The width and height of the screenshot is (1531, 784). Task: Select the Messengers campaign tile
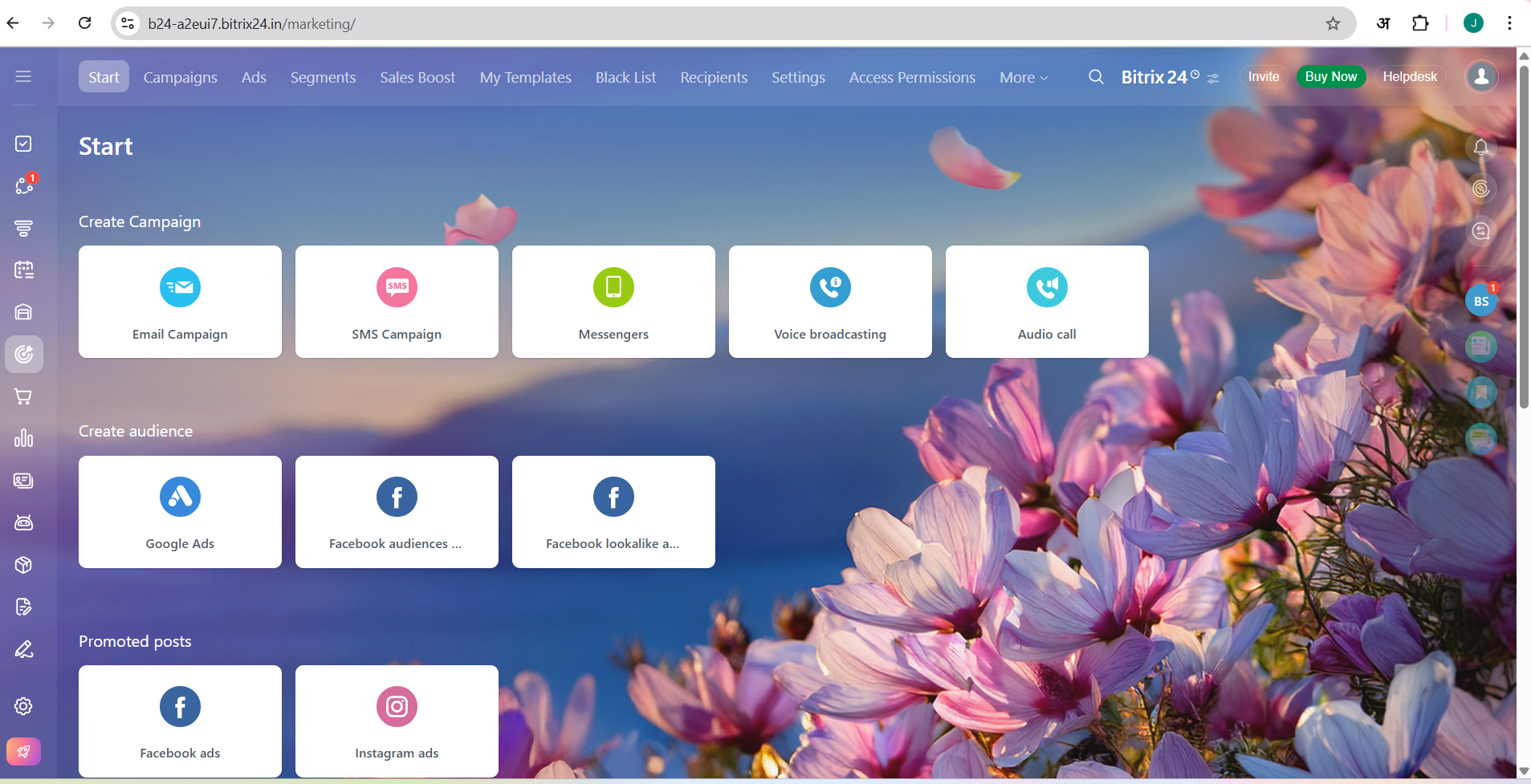tap(613, 302)
